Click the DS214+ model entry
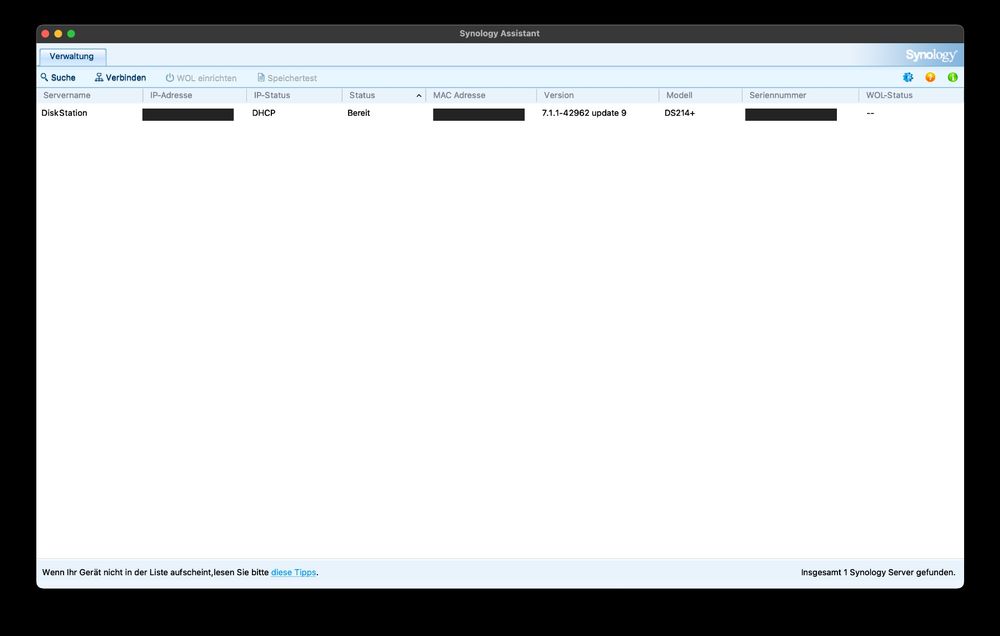 click(678, 113)
